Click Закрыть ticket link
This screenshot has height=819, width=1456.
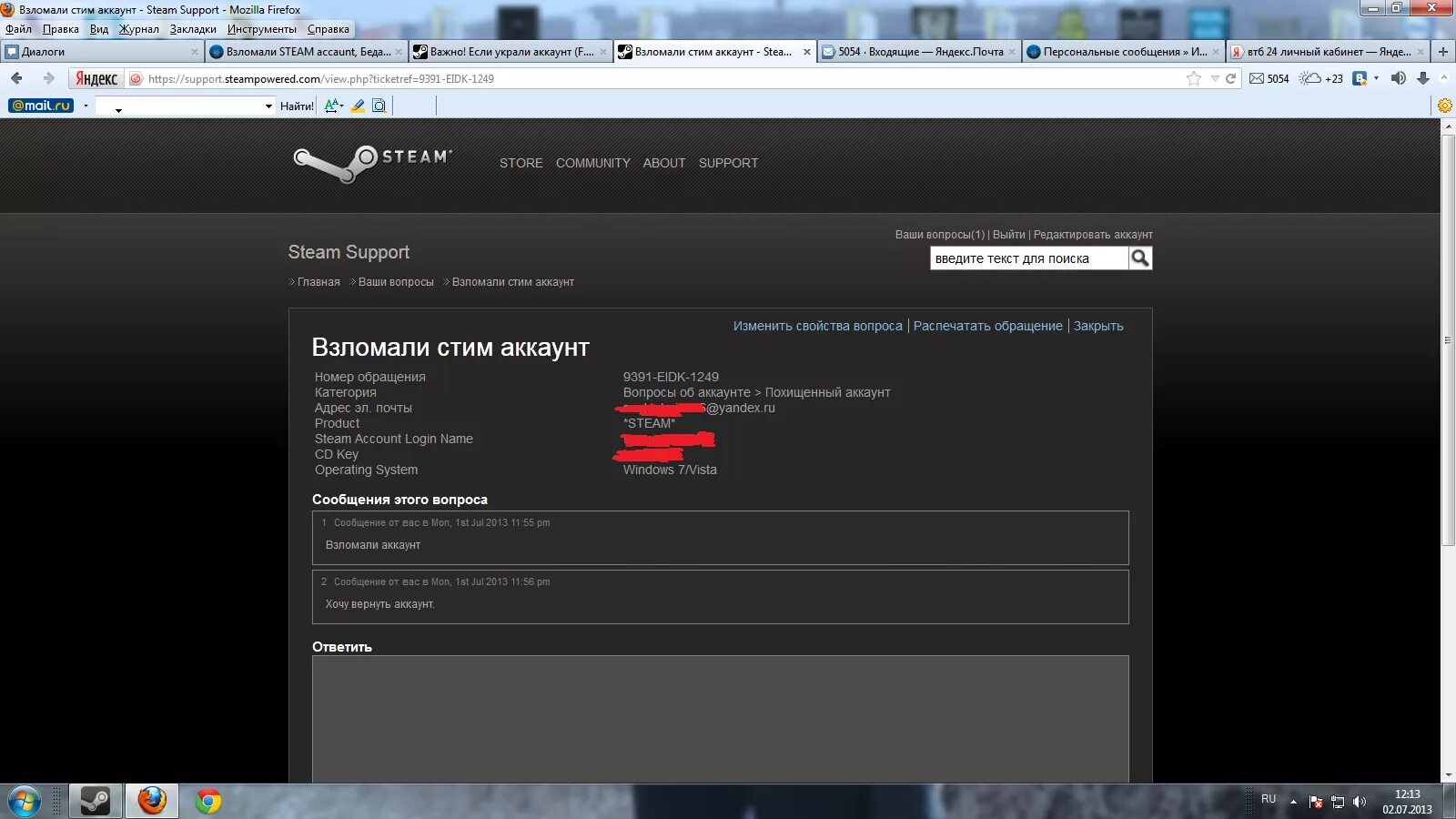1098,326
